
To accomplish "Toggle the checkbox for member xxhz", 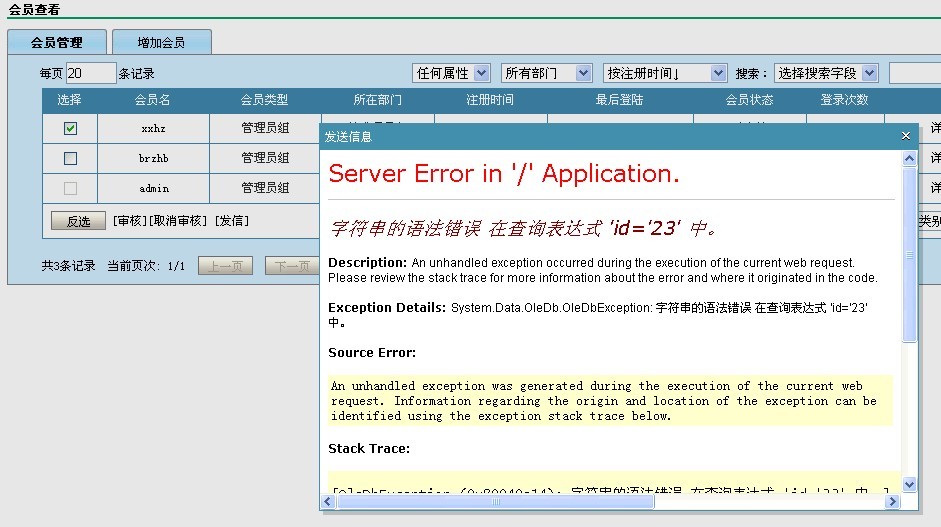I will 70,129.
